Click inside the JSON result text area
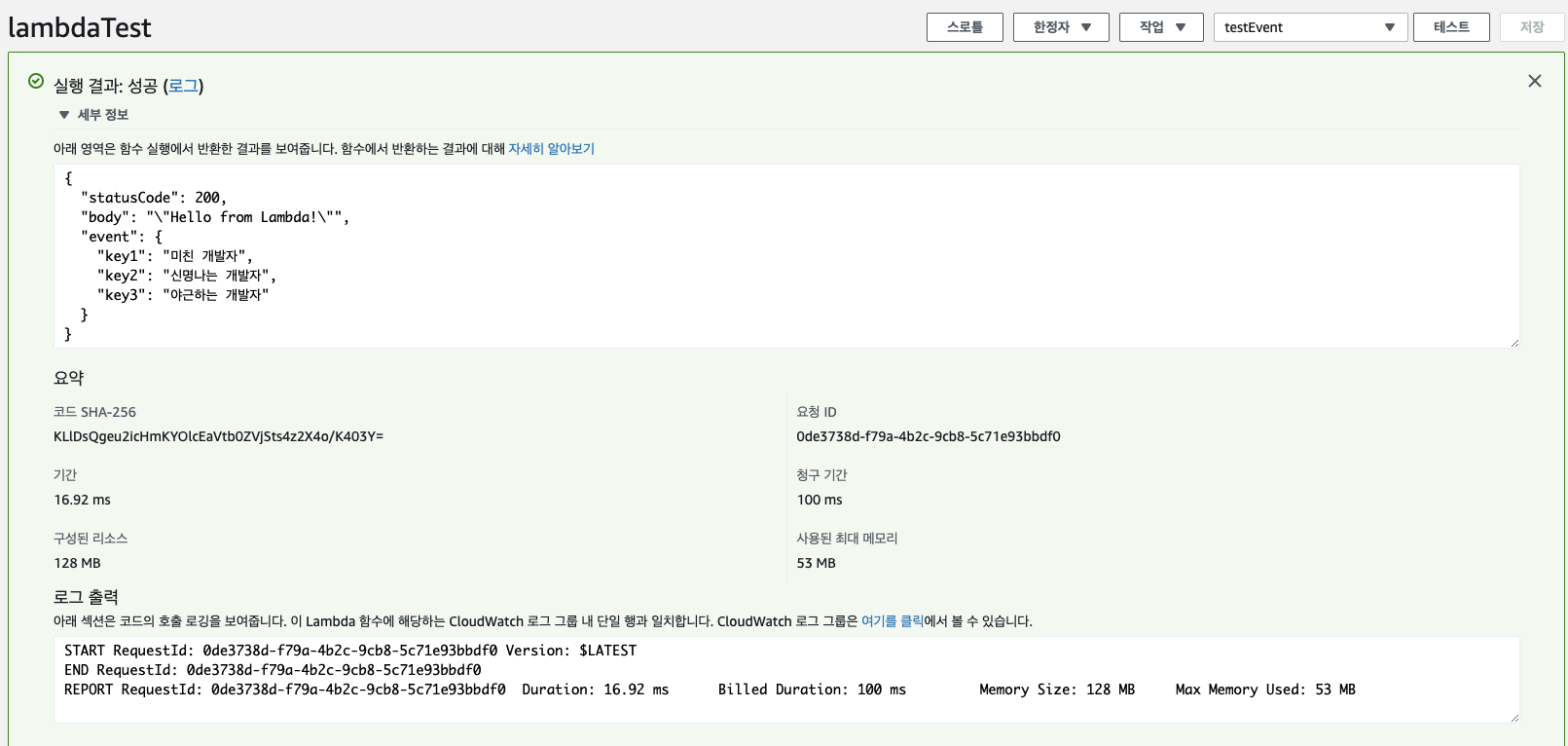This screenshot has height=746, width=1568. pos(786,256)
